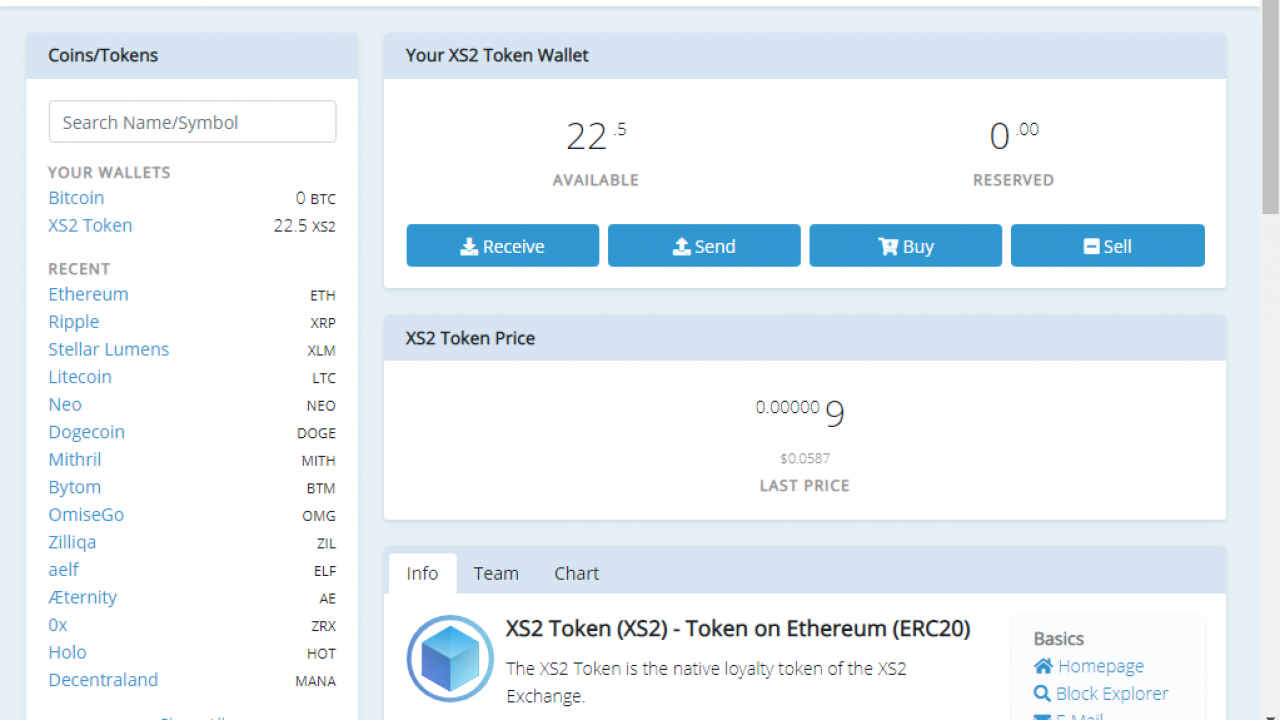Click the Block Explorer magnifier icon
This screenshot has width=1280, height=720.
[1043, 694]
